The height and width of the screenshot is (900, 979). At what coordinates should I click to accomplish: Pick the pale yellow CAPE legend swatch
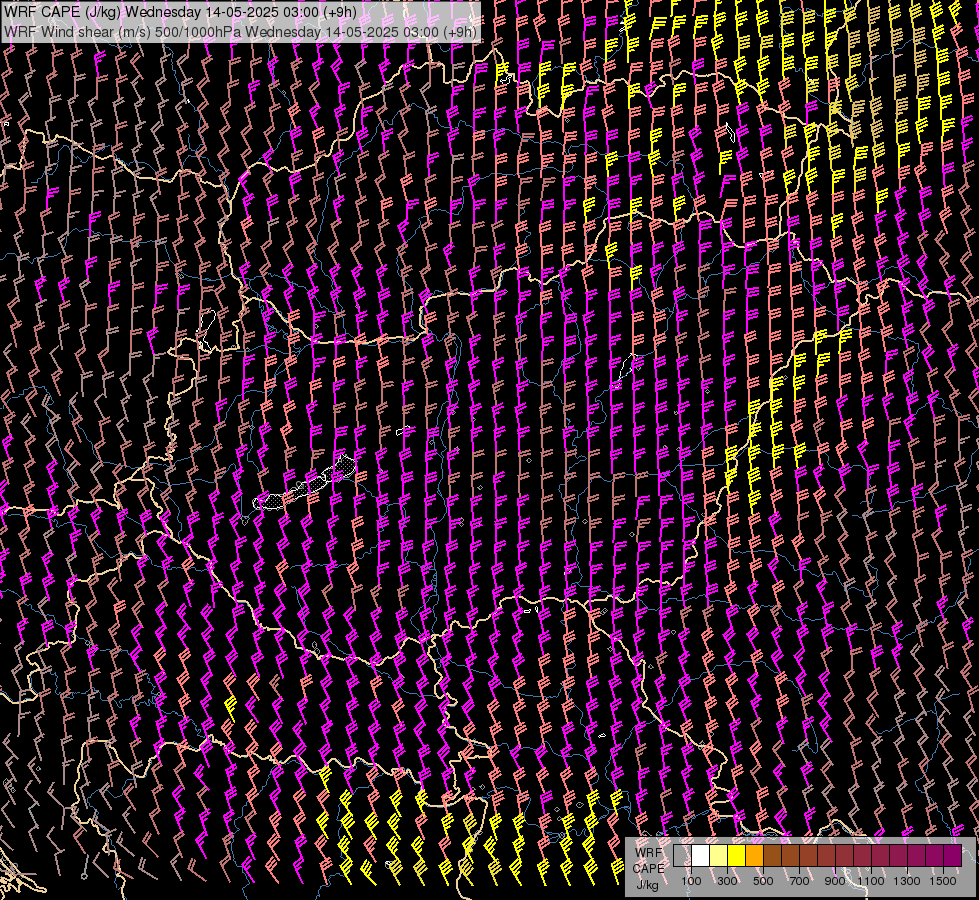(719, 856)
